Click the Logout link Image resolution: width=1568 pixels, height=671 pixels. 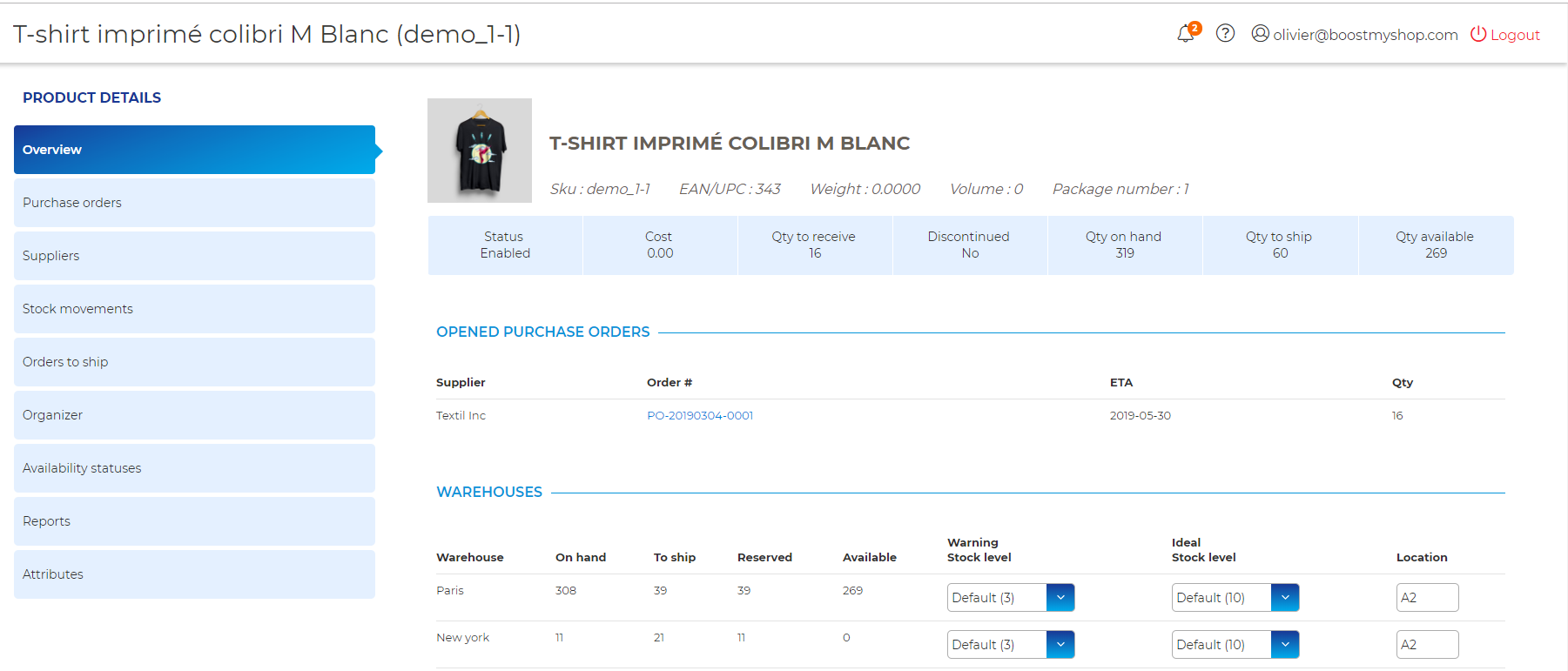[x=1515, y=35]
